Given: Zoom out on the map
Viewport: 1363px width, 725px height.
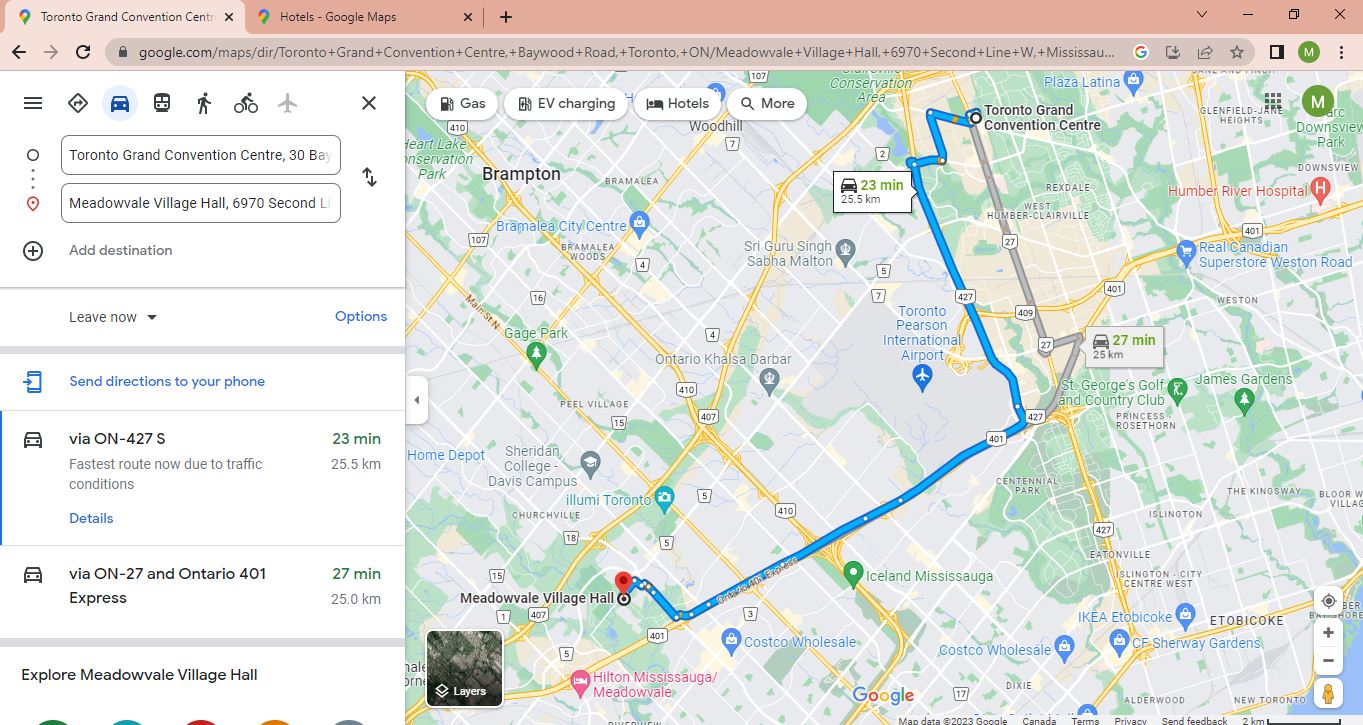Looking at the screenshot, I should pos(1328,660).
